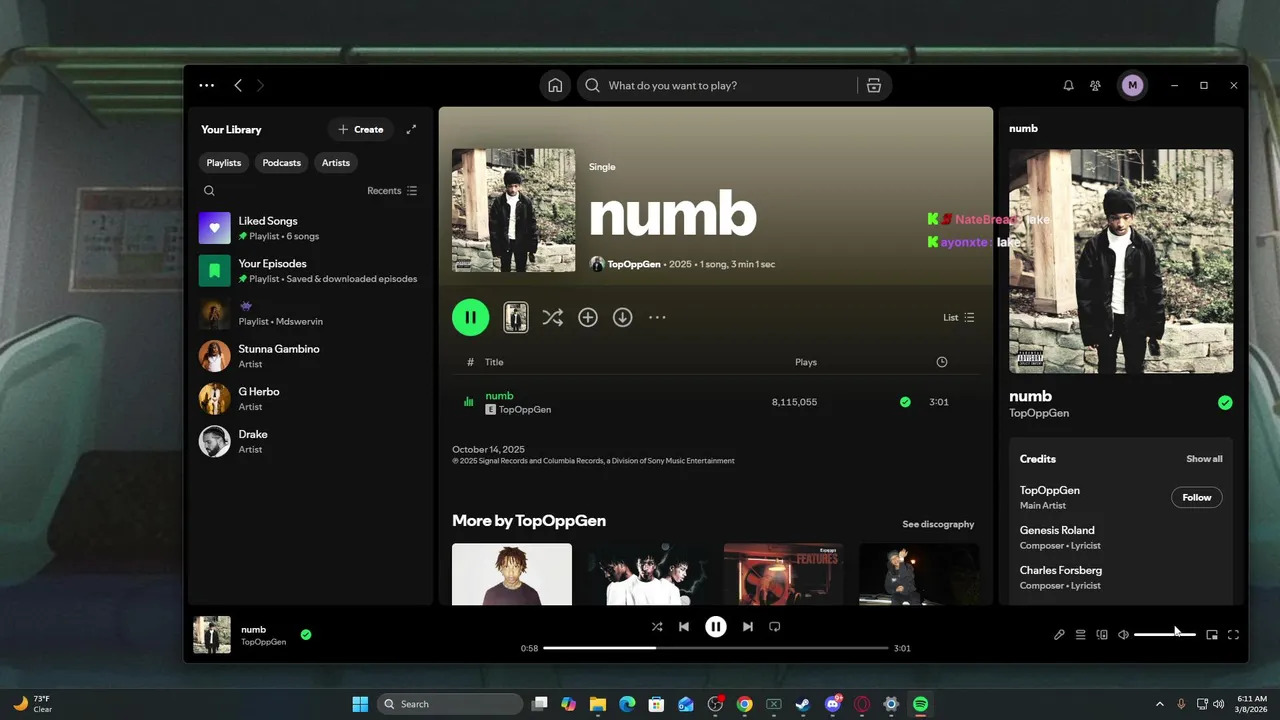Click the album art preview next to pause
The height and width of the screenshot is (720, 1280).
[516, 317]
